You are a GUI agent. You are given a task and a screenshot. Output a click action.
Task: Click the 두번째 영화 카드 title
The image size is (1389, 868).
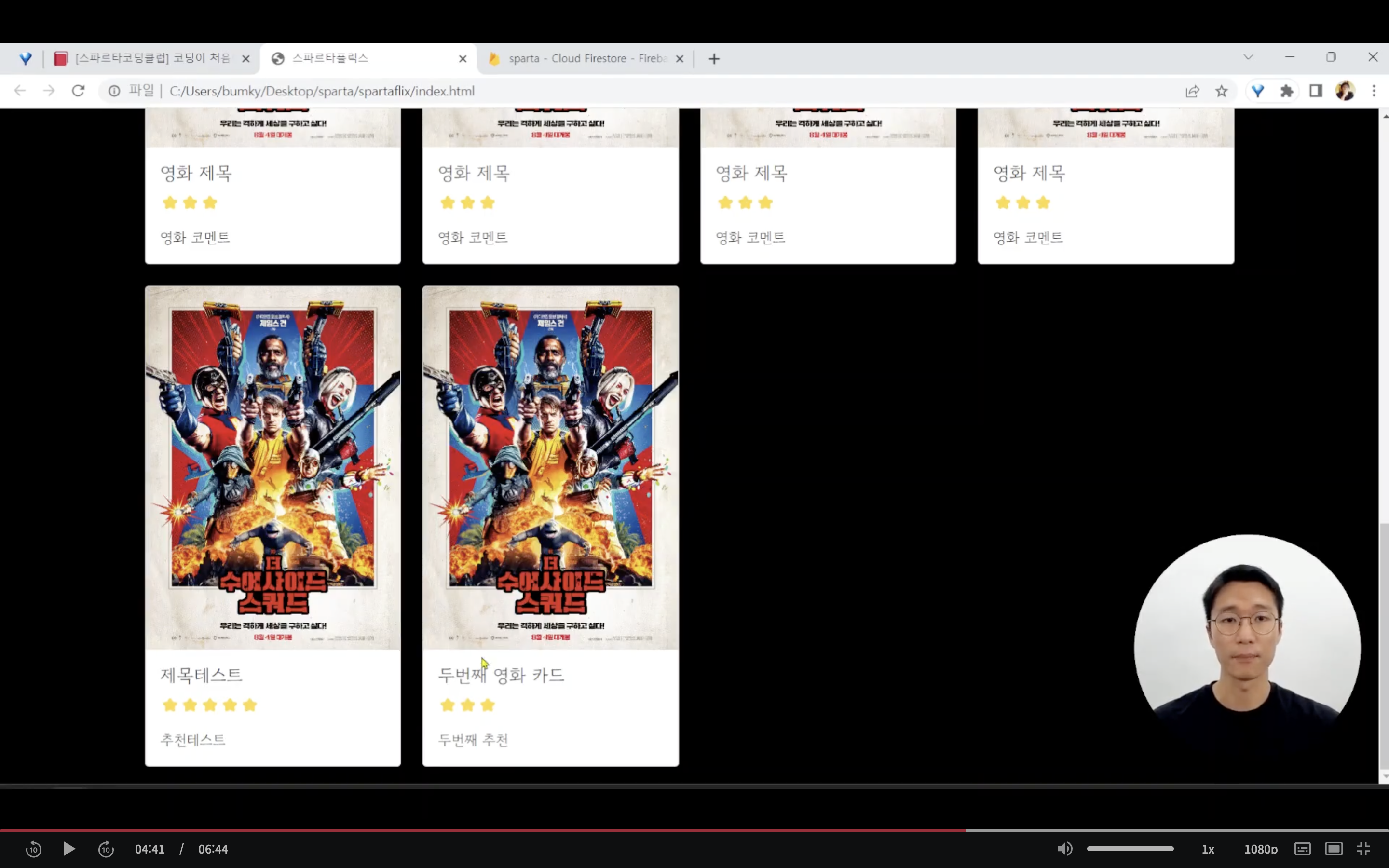coord(501,675)
